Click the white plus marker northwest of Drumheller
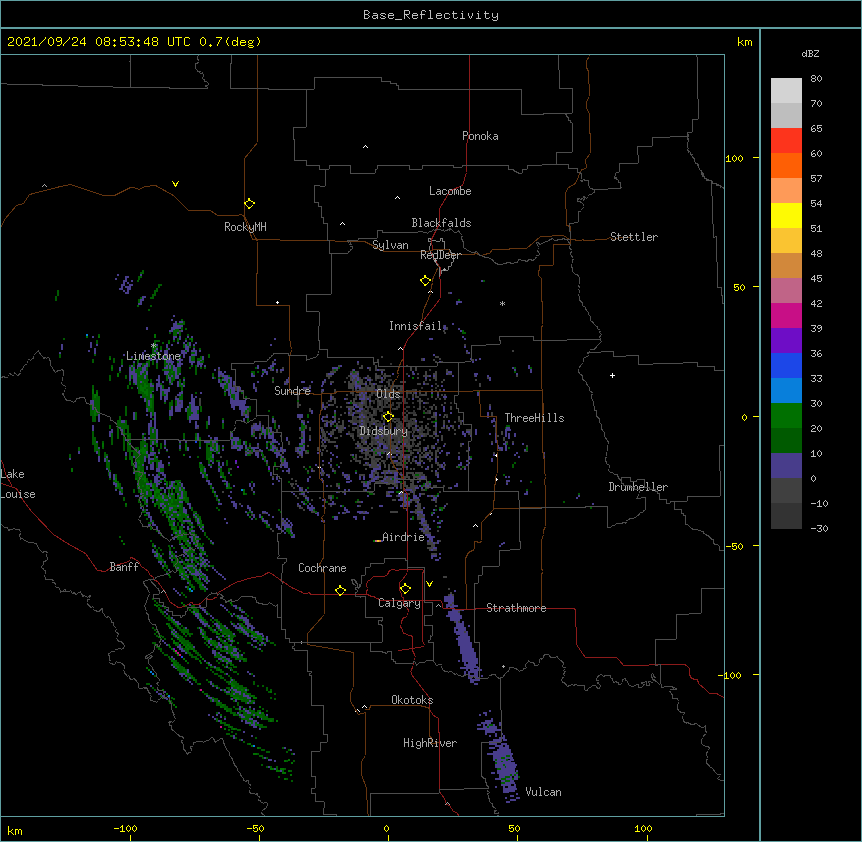The image size is (862, 842). tap(612, 375)
